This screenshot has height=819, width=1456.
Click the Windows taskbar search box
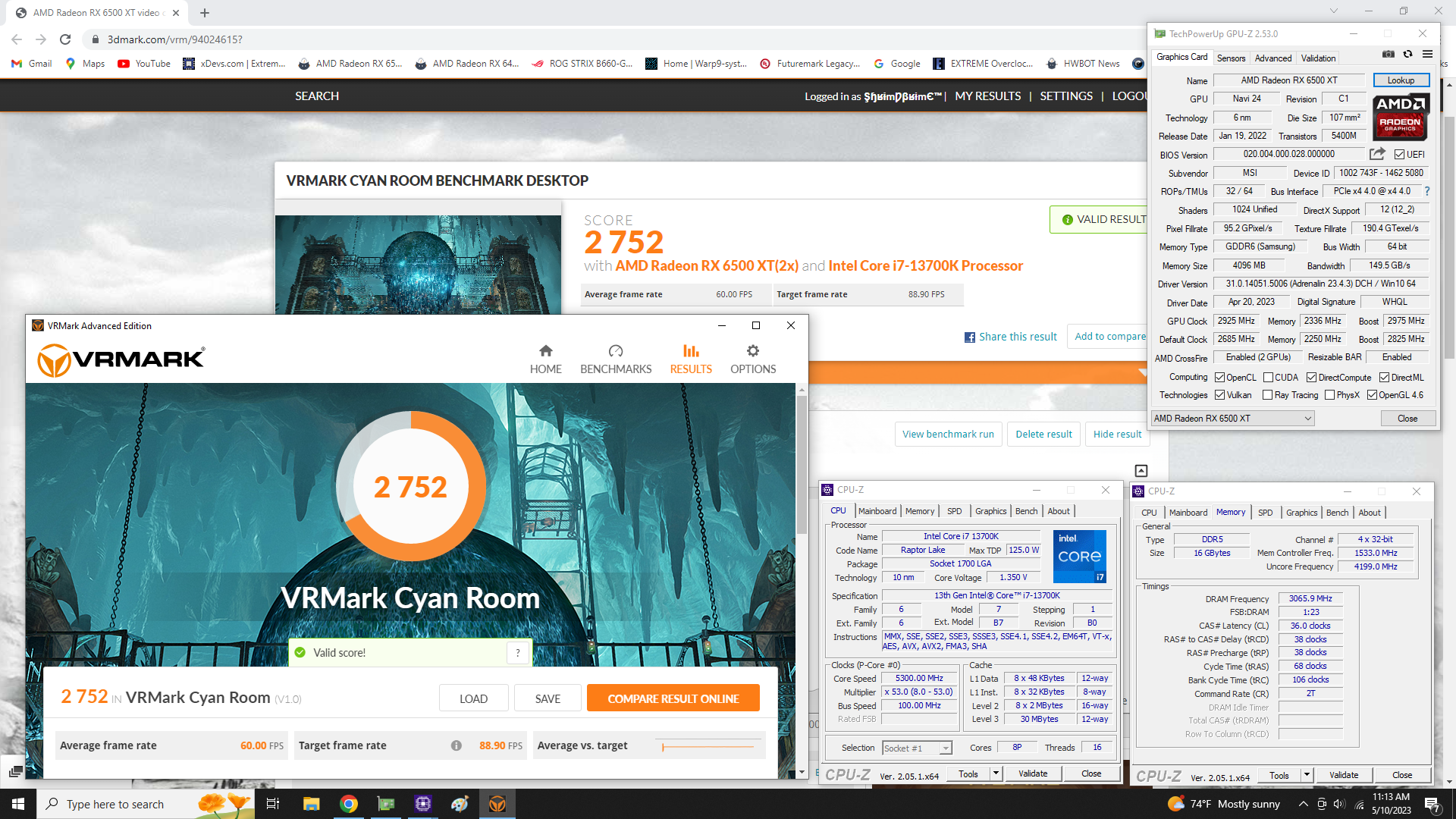pyautogui.click(x=146, y=804)
